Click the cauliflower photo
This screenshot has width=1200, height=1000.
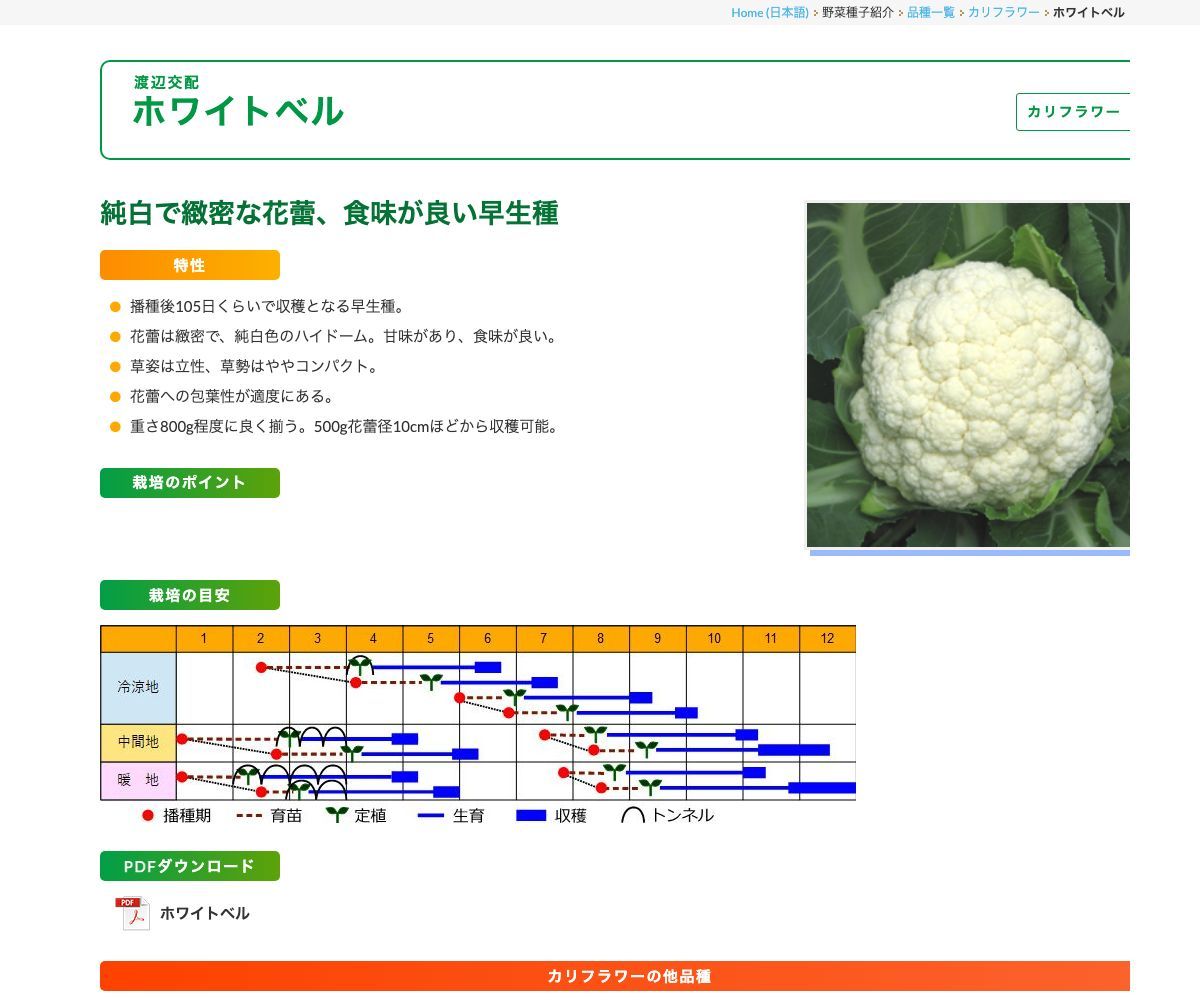[x=967, y=375]
